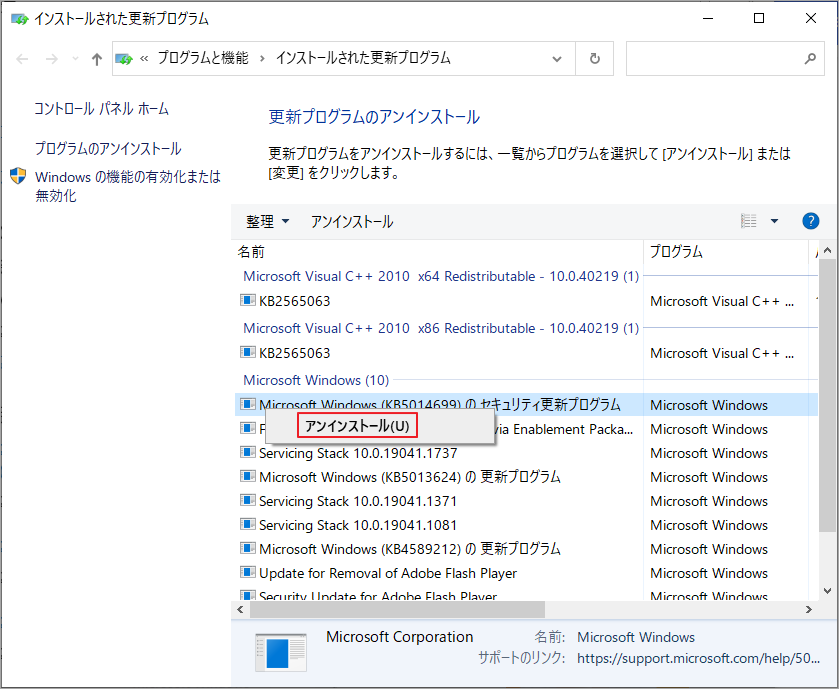The height and width of the screenshot is (689, 839).
Task: Click the インストールされた更新プログラム breadcrumb
Action: 363,58
